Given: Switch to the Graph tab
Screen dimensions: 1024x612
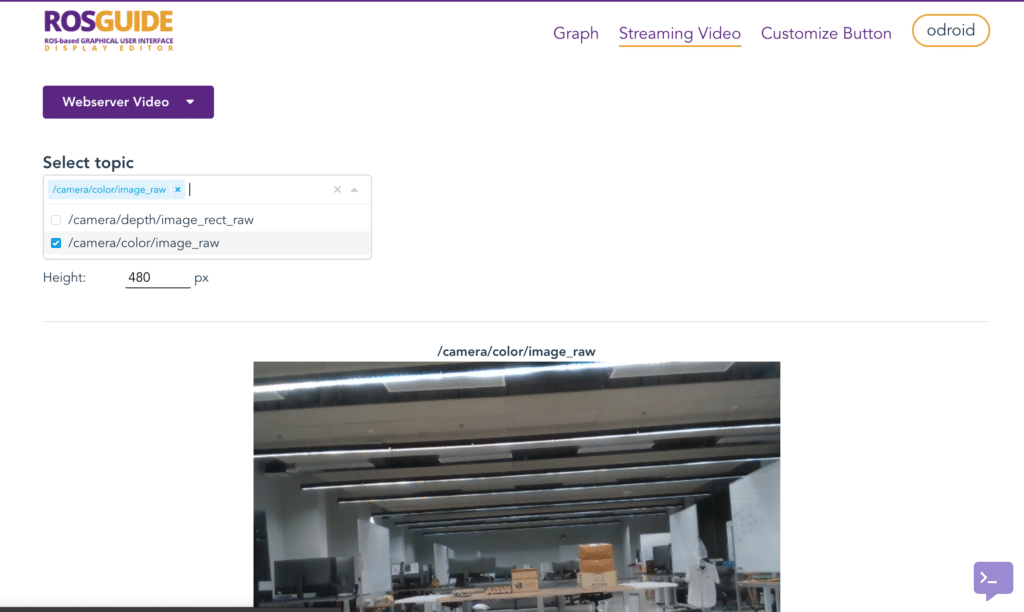Looking at the screenshot, I should click(575, 33).
